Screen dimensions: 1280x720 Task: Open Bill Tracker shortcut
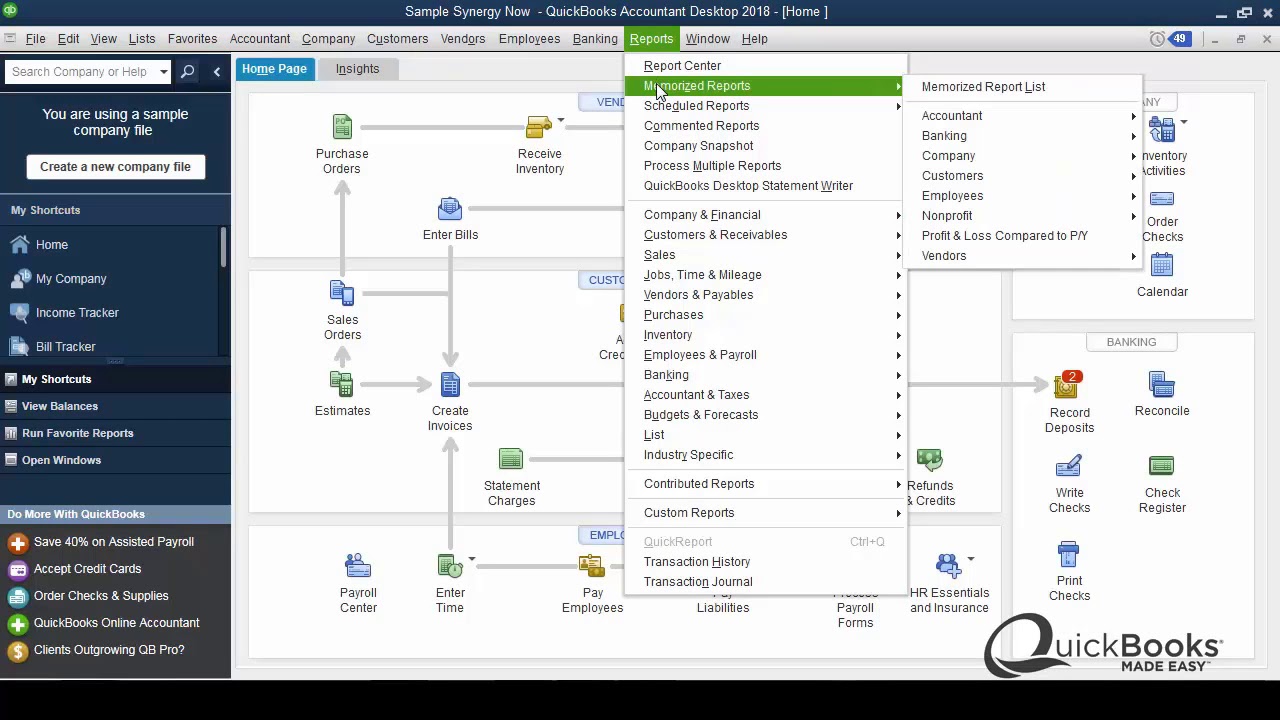pyautogui.click(x=65, y=347)
